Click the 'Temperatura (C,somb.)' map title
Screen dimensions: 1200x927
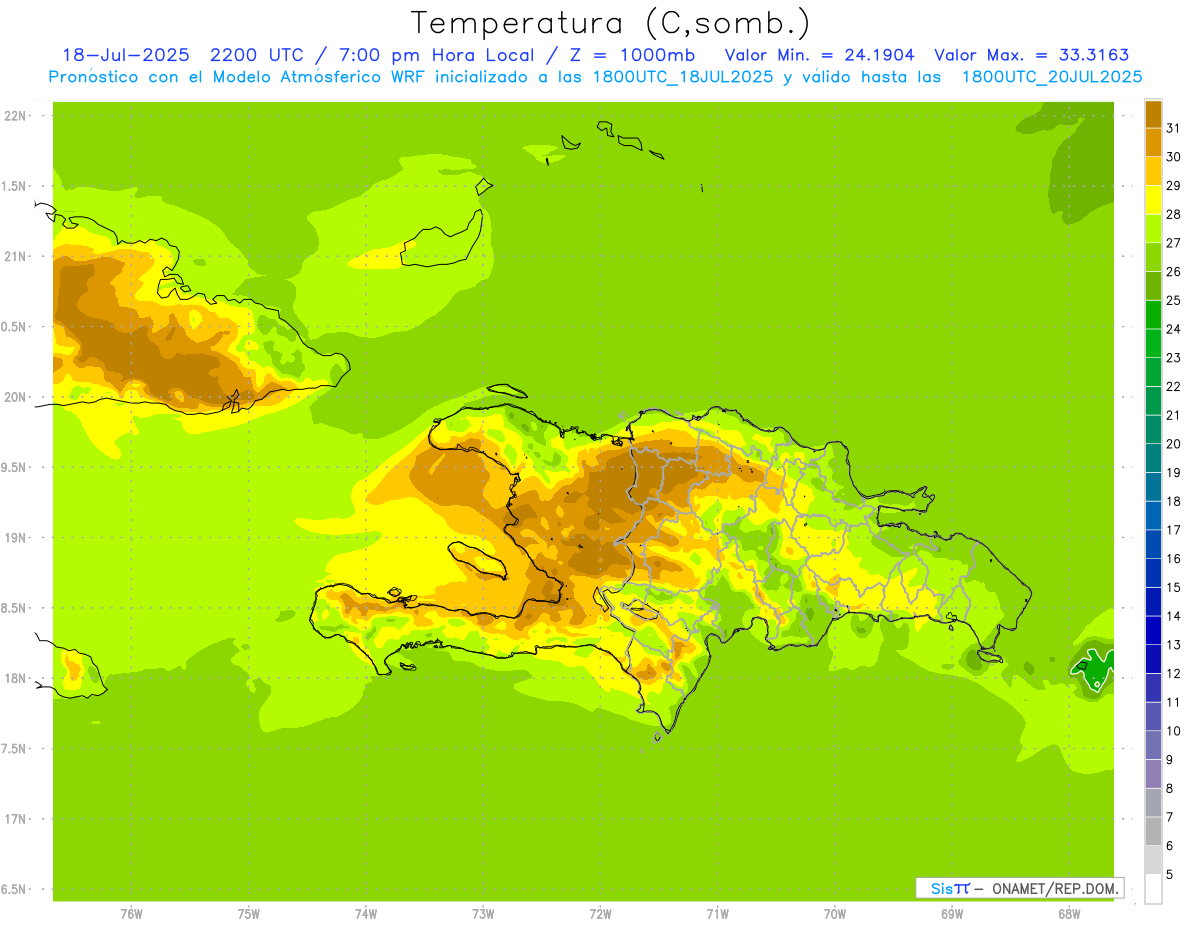(x=610, y=23)
